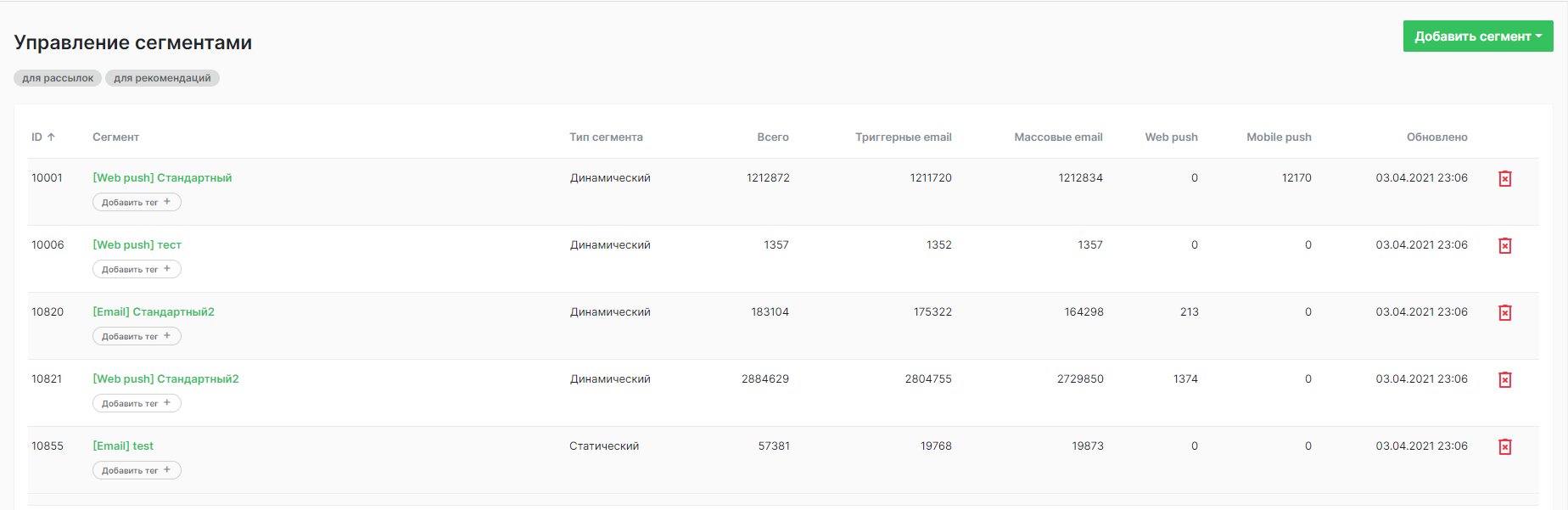This screenshot has width=1568, height=510.
Task: Toggle the 'для рекомендаций' filter chip
Action: coord(162,77)
